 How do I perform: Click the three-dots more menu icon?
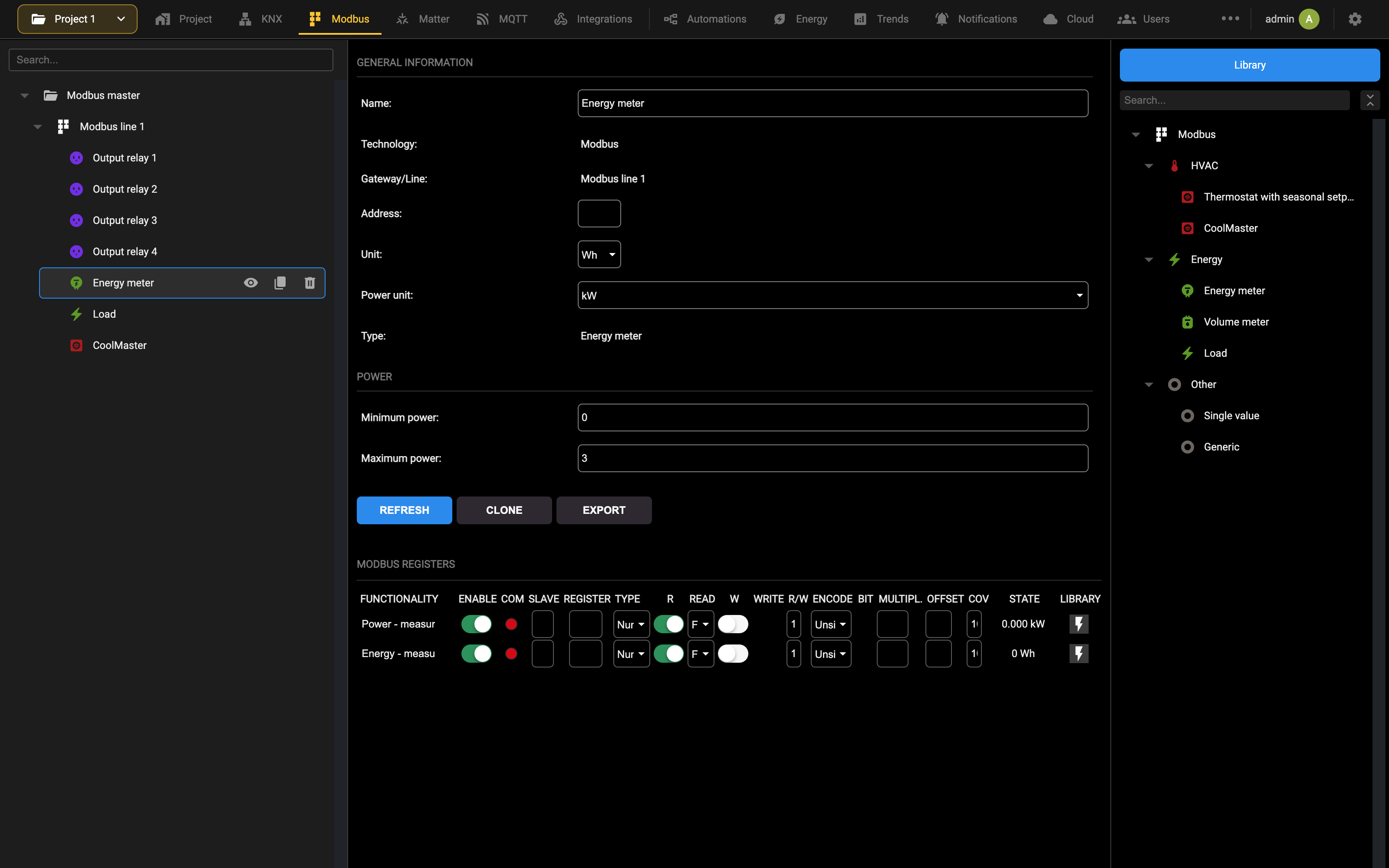(1230, 18)
